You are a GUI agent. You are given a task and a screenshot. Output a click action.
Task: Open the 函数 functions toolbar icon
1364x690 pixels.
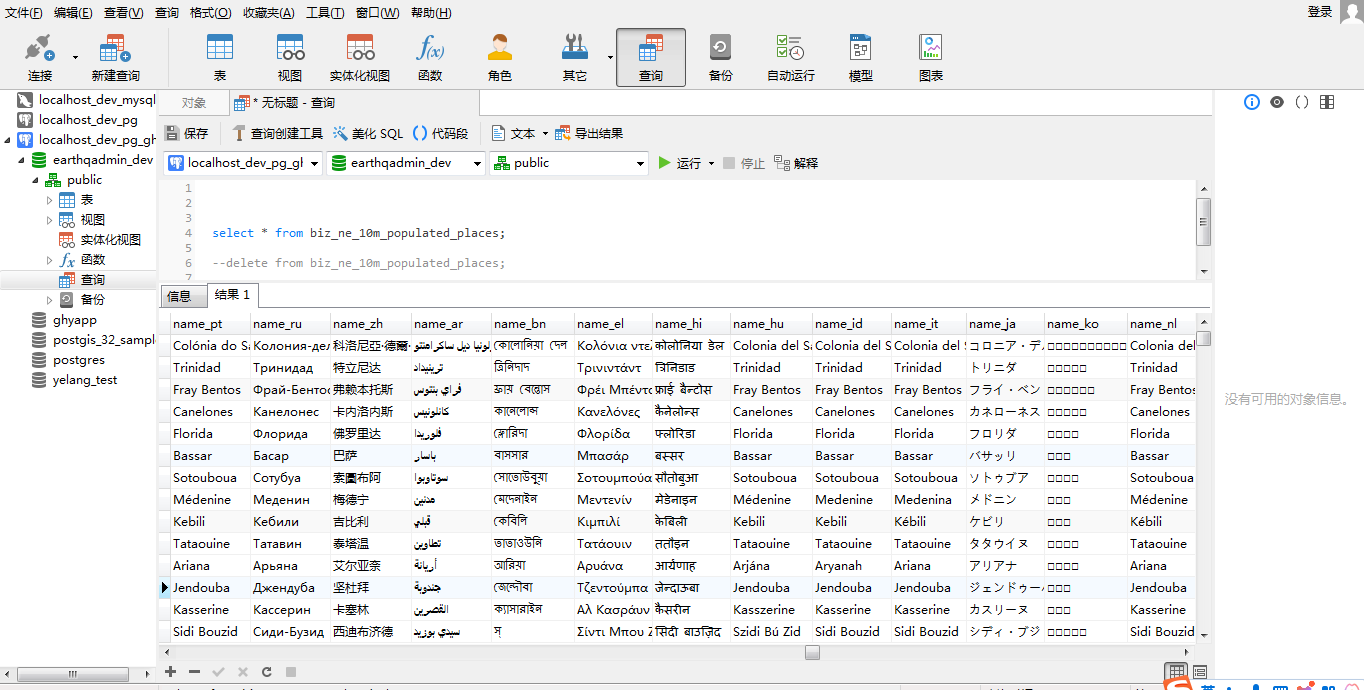click(430, 57)
